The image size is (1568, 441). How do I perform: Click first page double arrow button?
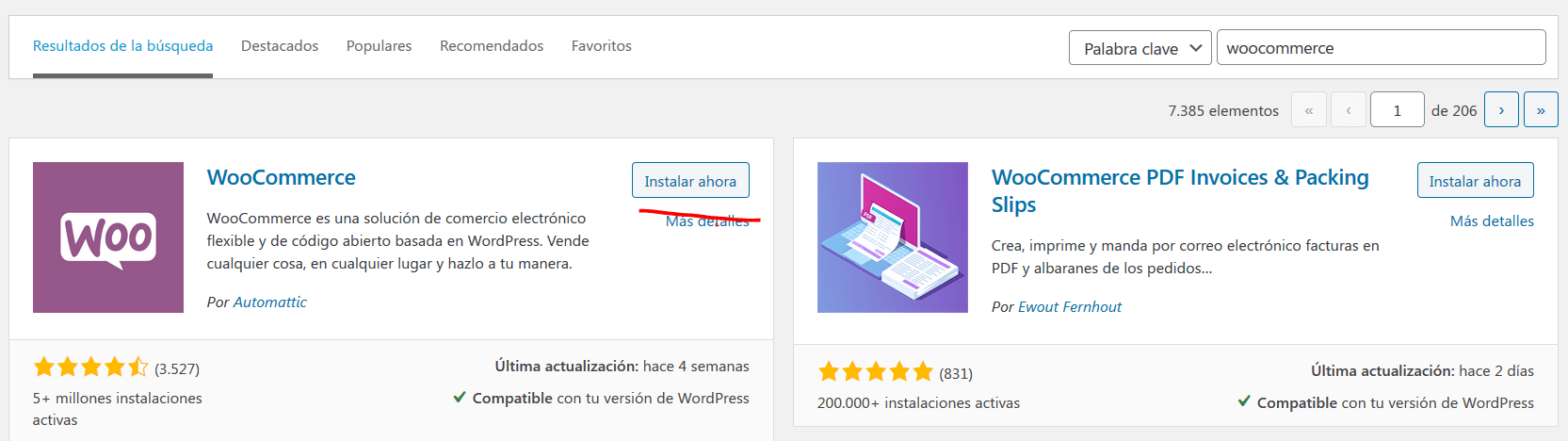[1309, 109]
